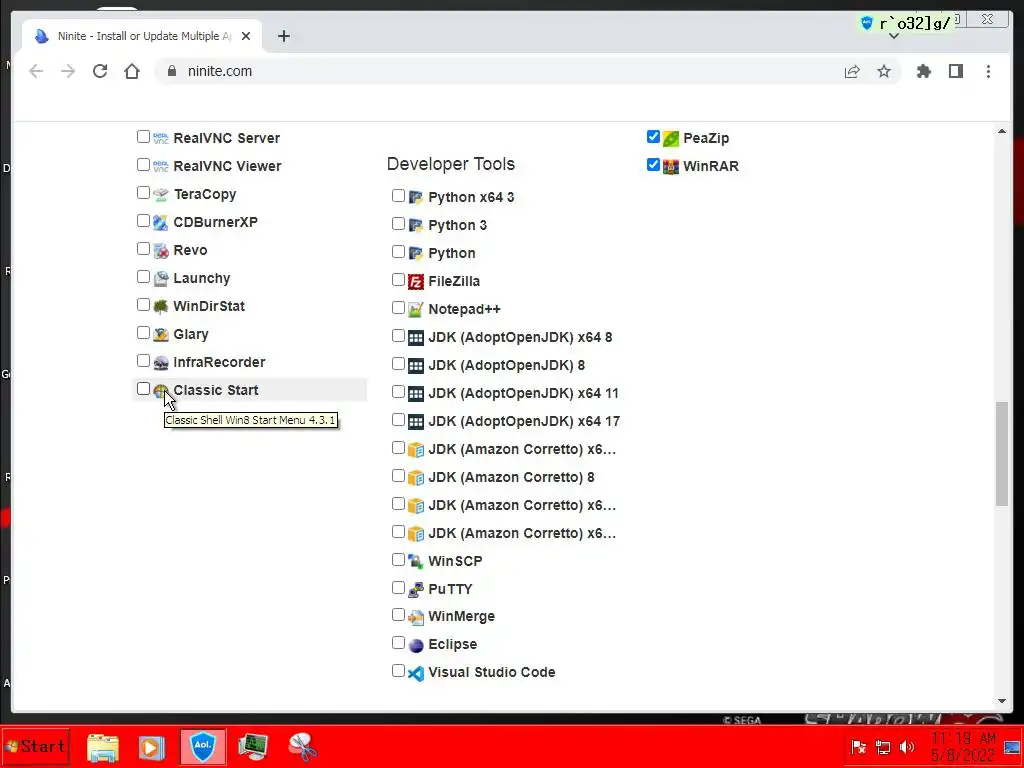Screen dimensions: 1024x768
Task: Click the Developer Tools heading
Action: pos(451,164)
